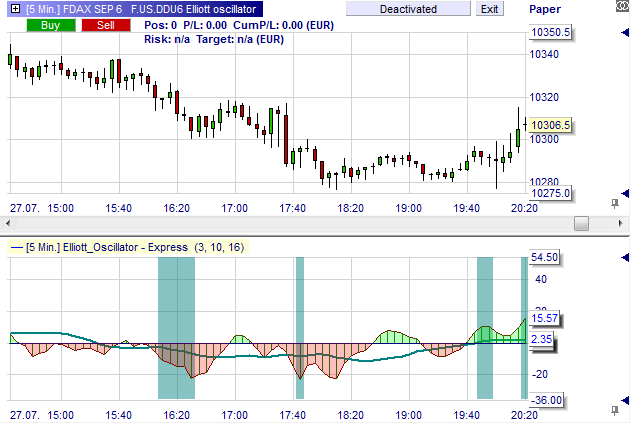
Task: Click the pin icon of price chart
Action: (x=613, y=204)
